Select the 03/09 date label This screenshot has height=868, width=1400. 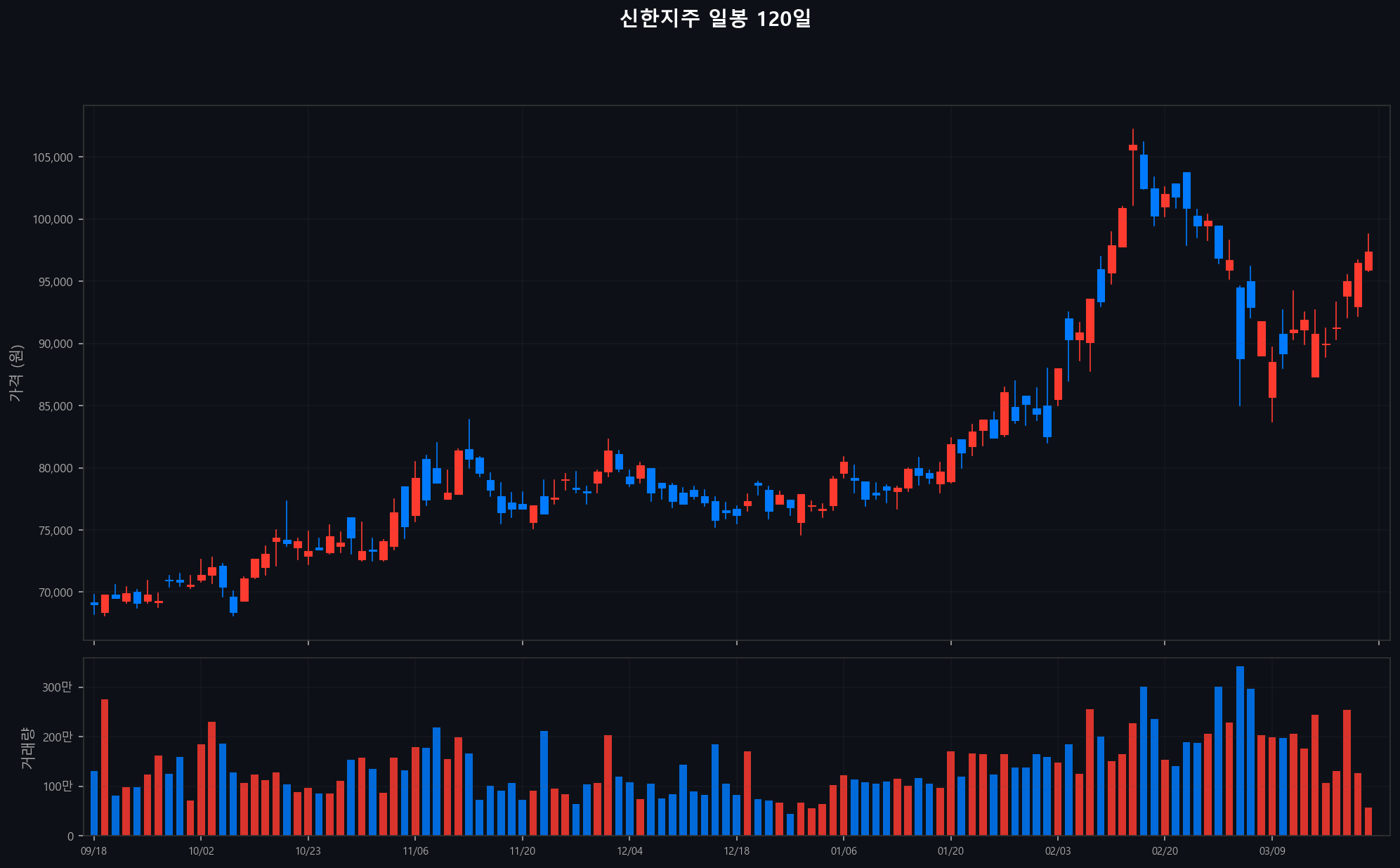[1271, 851]
